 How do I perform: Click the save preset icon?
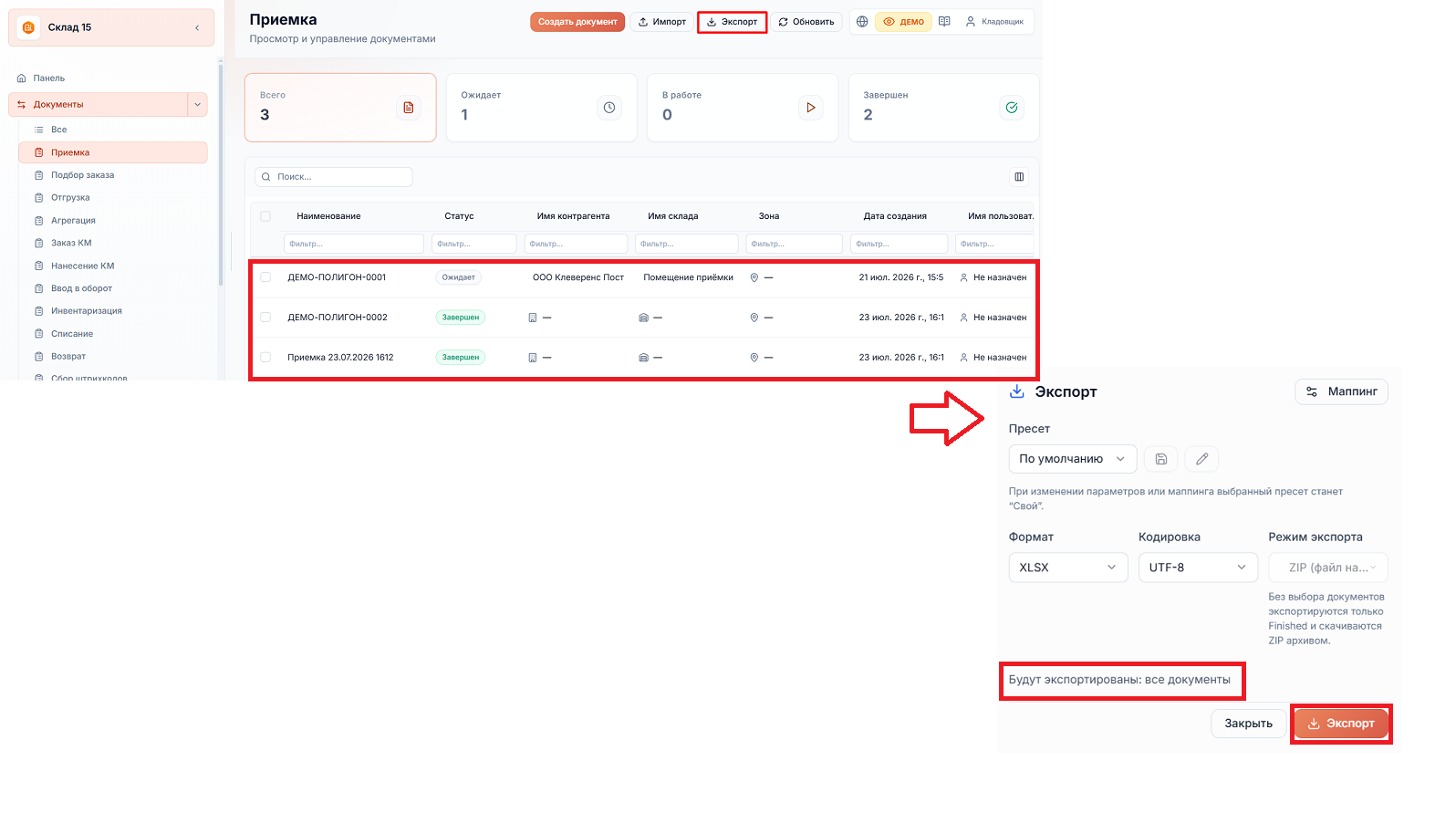click(1161, 459)
